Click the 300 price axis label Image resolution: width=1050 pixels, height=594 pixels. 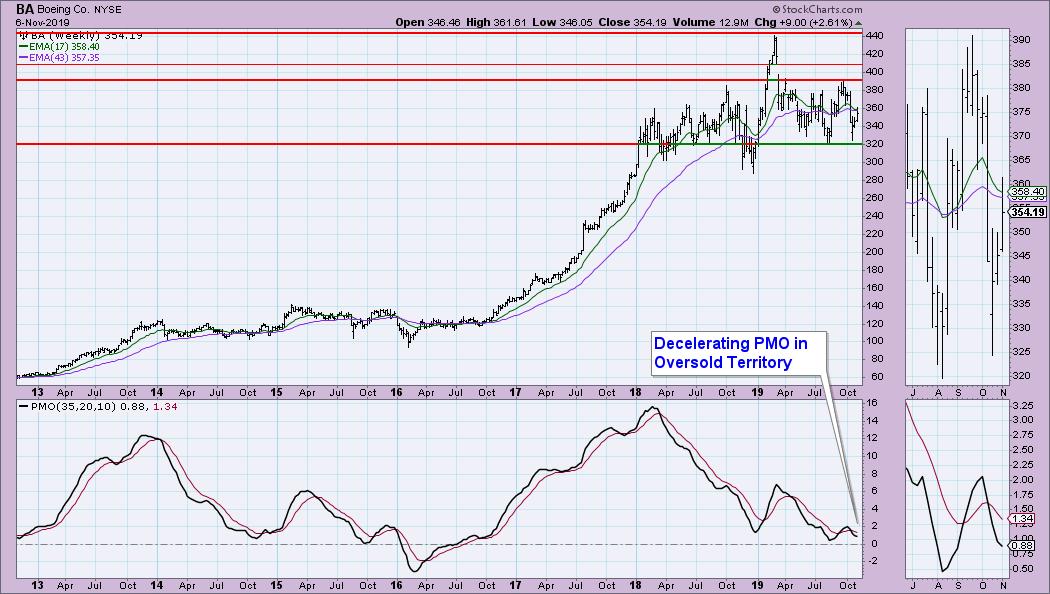click(875, 161)
